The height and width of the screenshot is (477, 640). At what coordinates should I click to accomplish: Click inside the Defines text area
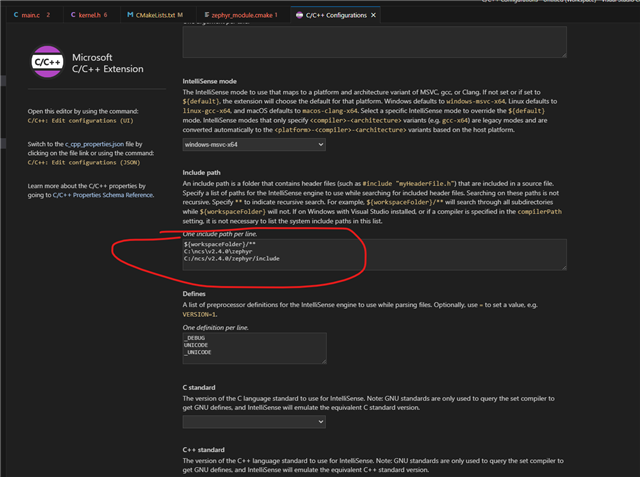254,348
